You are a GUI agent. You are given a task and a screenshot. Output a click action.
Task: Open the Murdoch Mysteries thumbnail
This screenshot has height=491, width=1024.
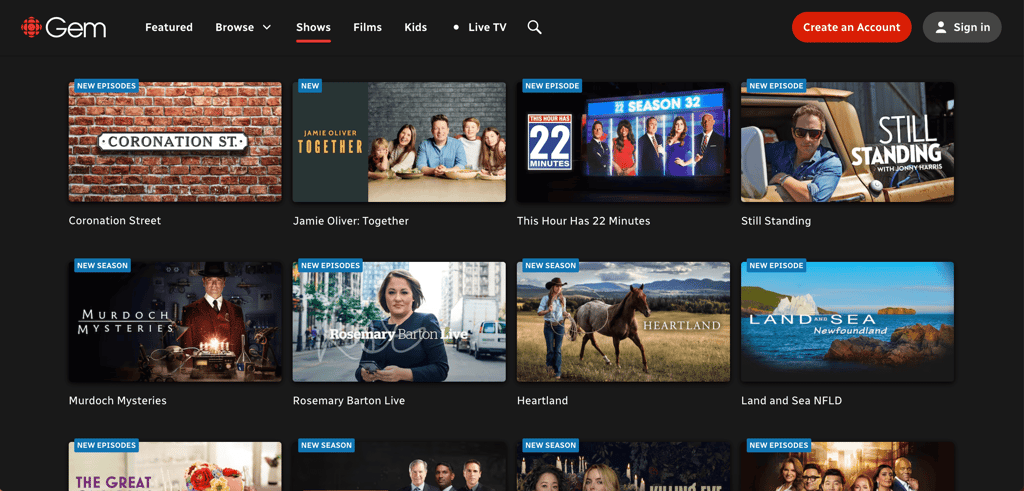pos(175,322)
